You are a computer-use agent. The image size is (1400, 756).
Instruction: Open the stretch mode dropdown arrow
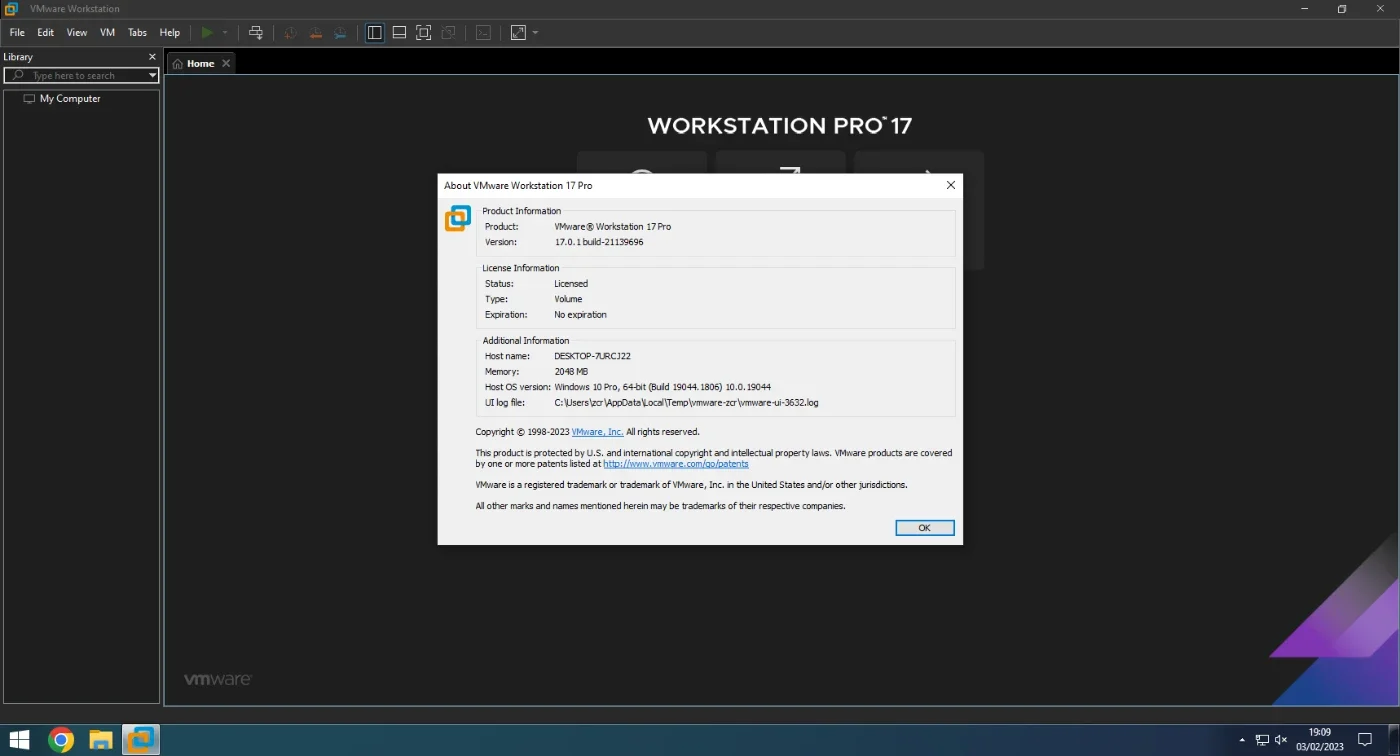[535, 32]
